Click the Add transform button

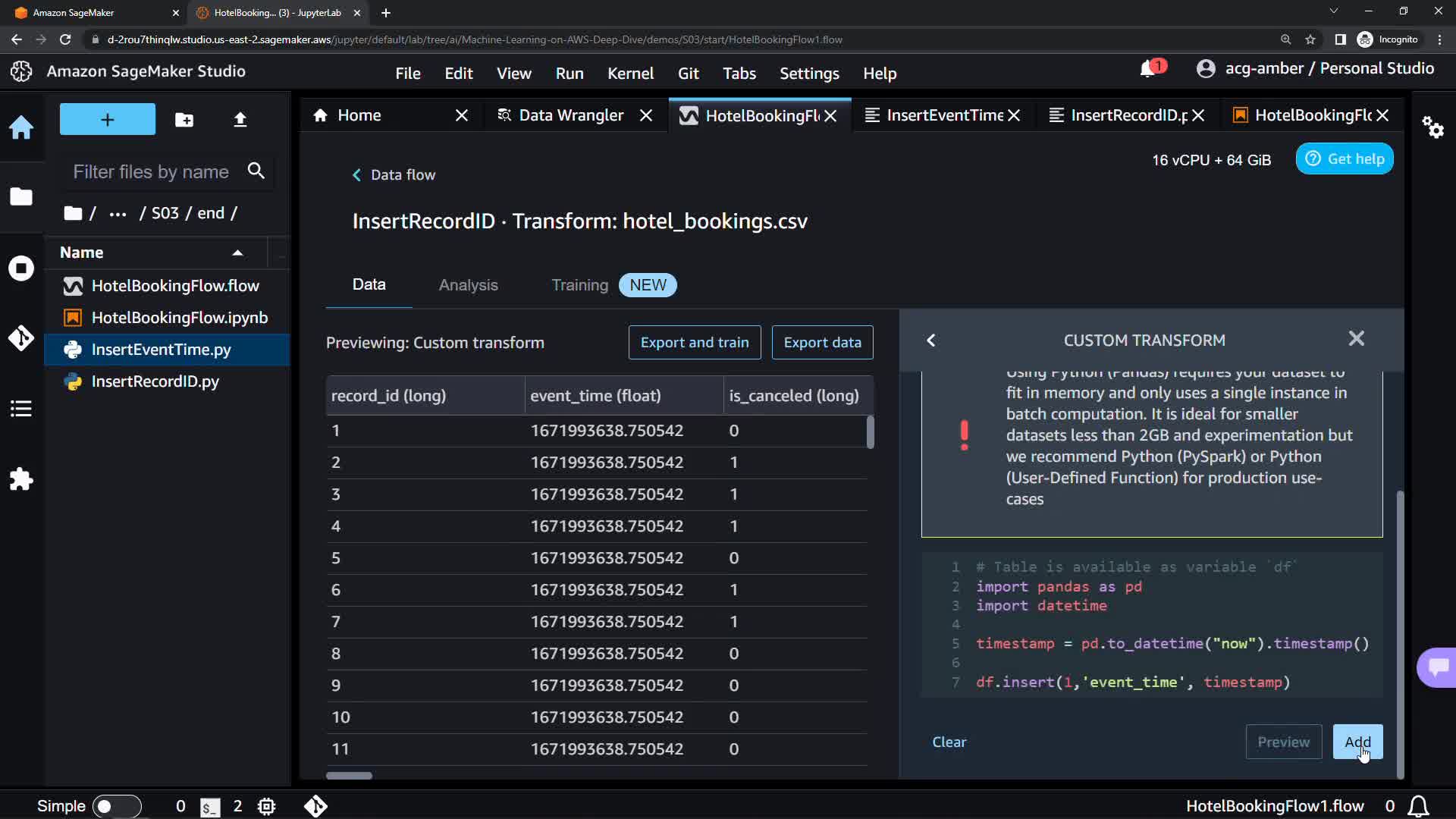(1357, 742)
